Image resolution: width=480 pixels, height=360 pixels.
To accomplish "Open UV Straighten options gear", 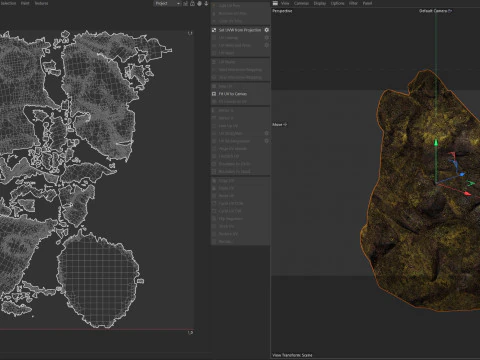I will tap(267, 133).
